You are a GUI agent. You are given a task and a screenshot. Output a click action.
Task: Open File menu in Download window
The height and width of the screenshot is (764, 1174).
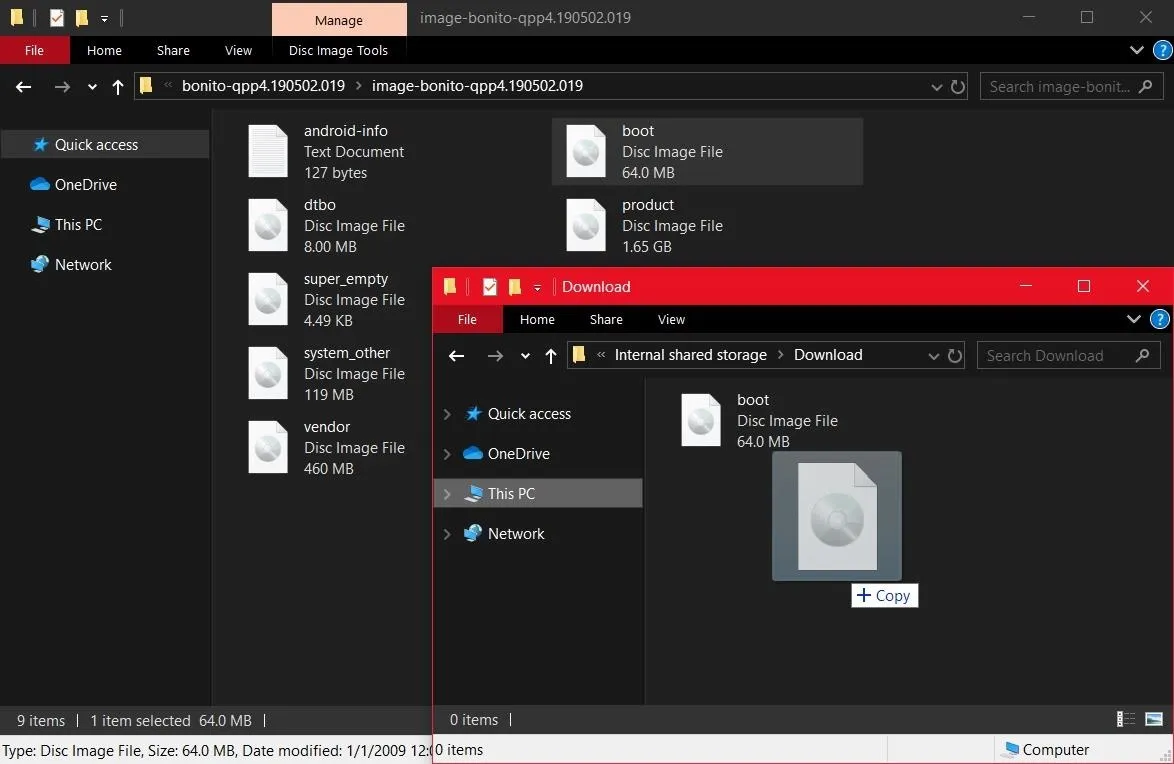point(467,319)
